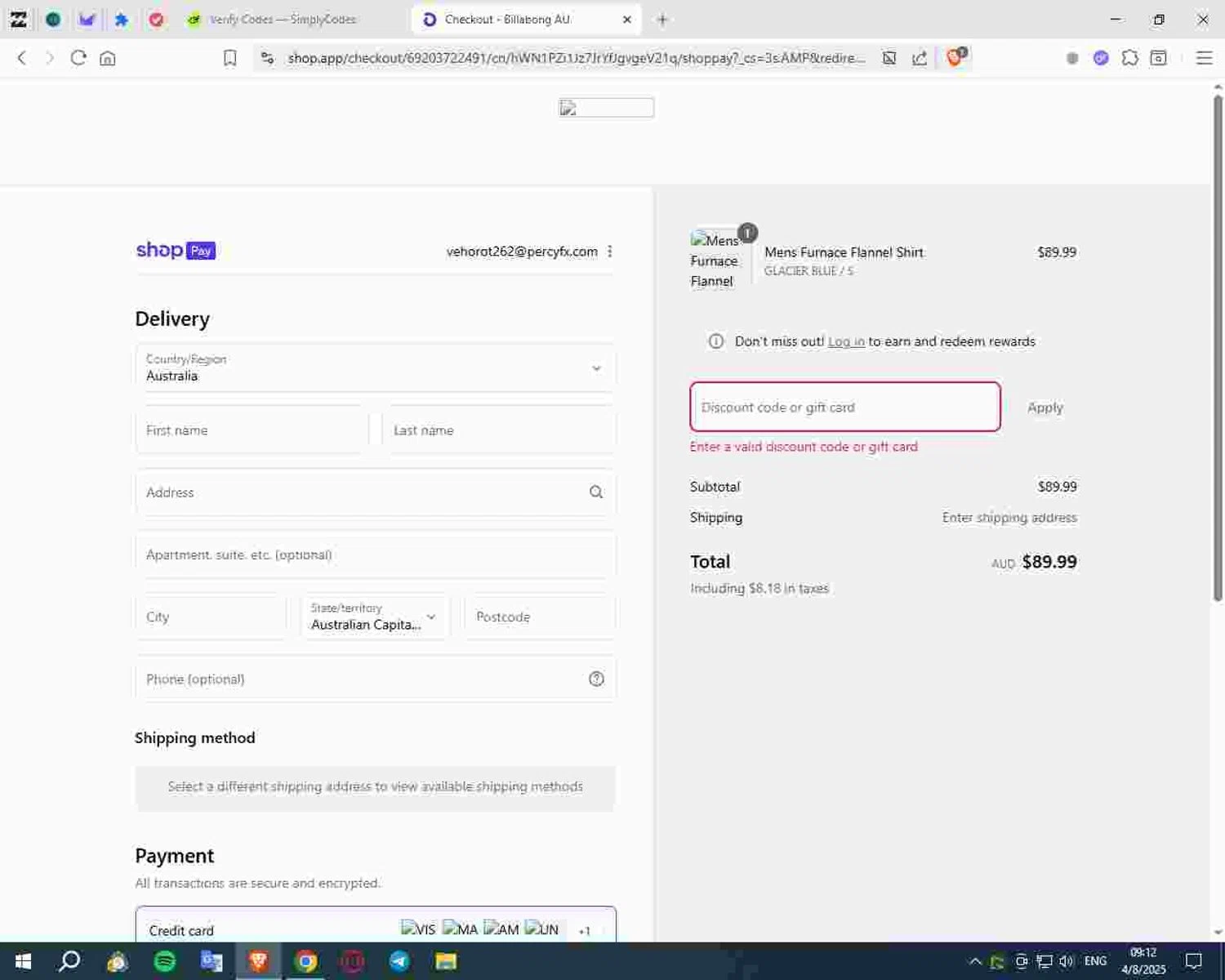Click the Postcode field
This screenshot has width=1225, height=980.
(540, 617)
